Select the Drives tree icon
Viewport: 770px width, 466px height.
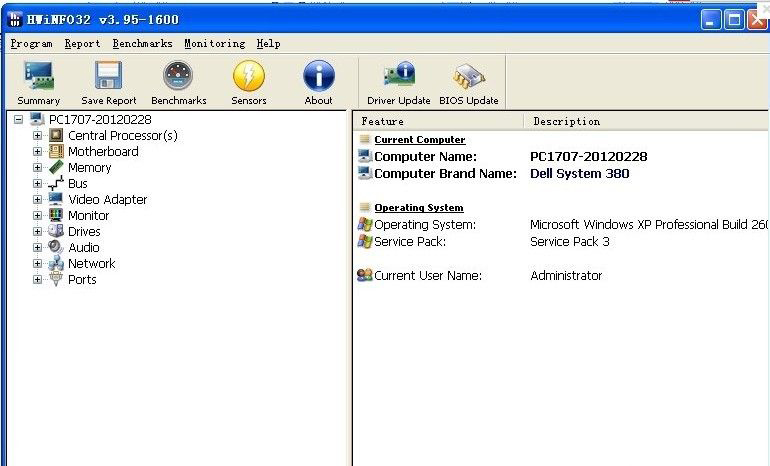56,231
